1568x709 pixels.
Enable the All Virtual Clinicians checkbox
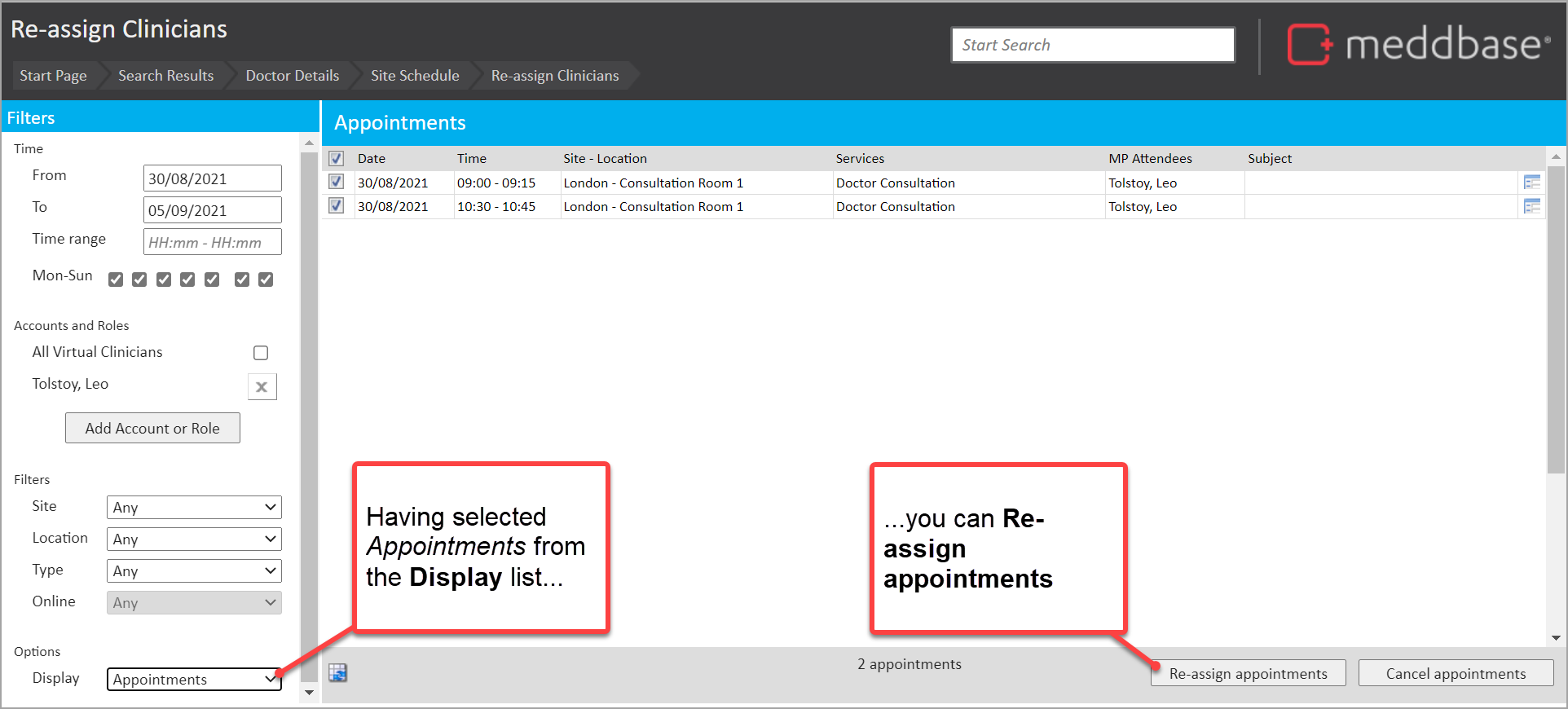pos(261,353)
